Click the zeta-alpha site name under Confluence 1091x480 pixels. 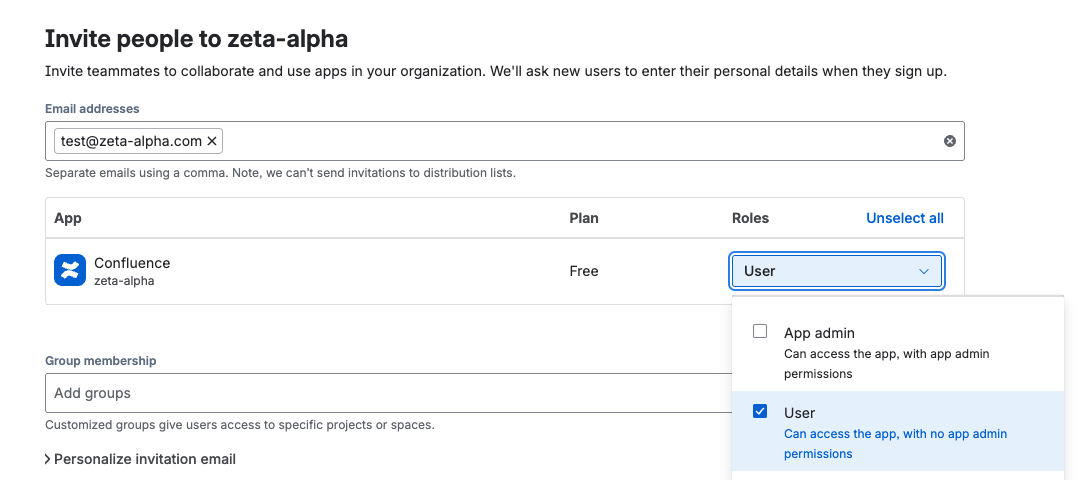click(x=124, y=281)
